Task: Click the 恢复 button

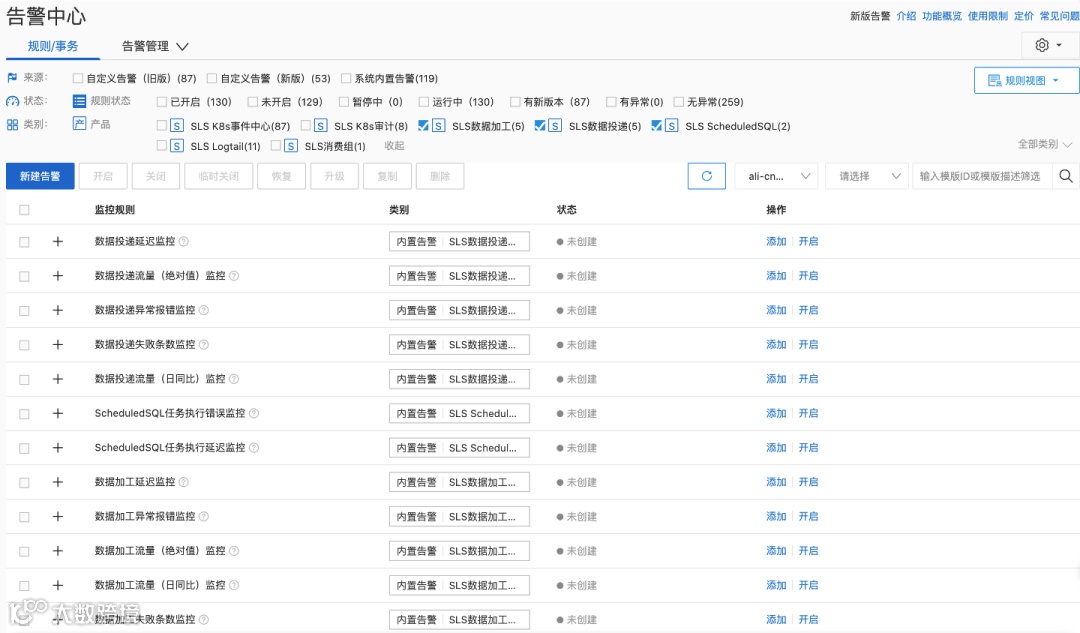Action: coord(282,176)
